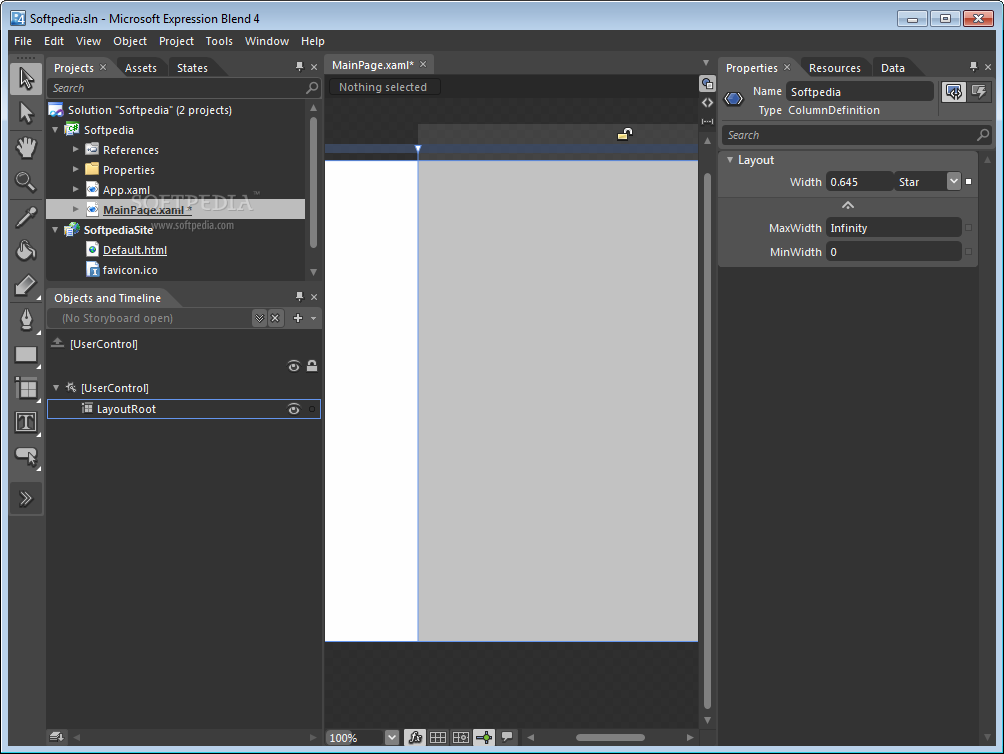Image resolution: width=1004 pixels, height=754 pixels.
Task: Select the Pan hand tool
Action: click(26, 148)
